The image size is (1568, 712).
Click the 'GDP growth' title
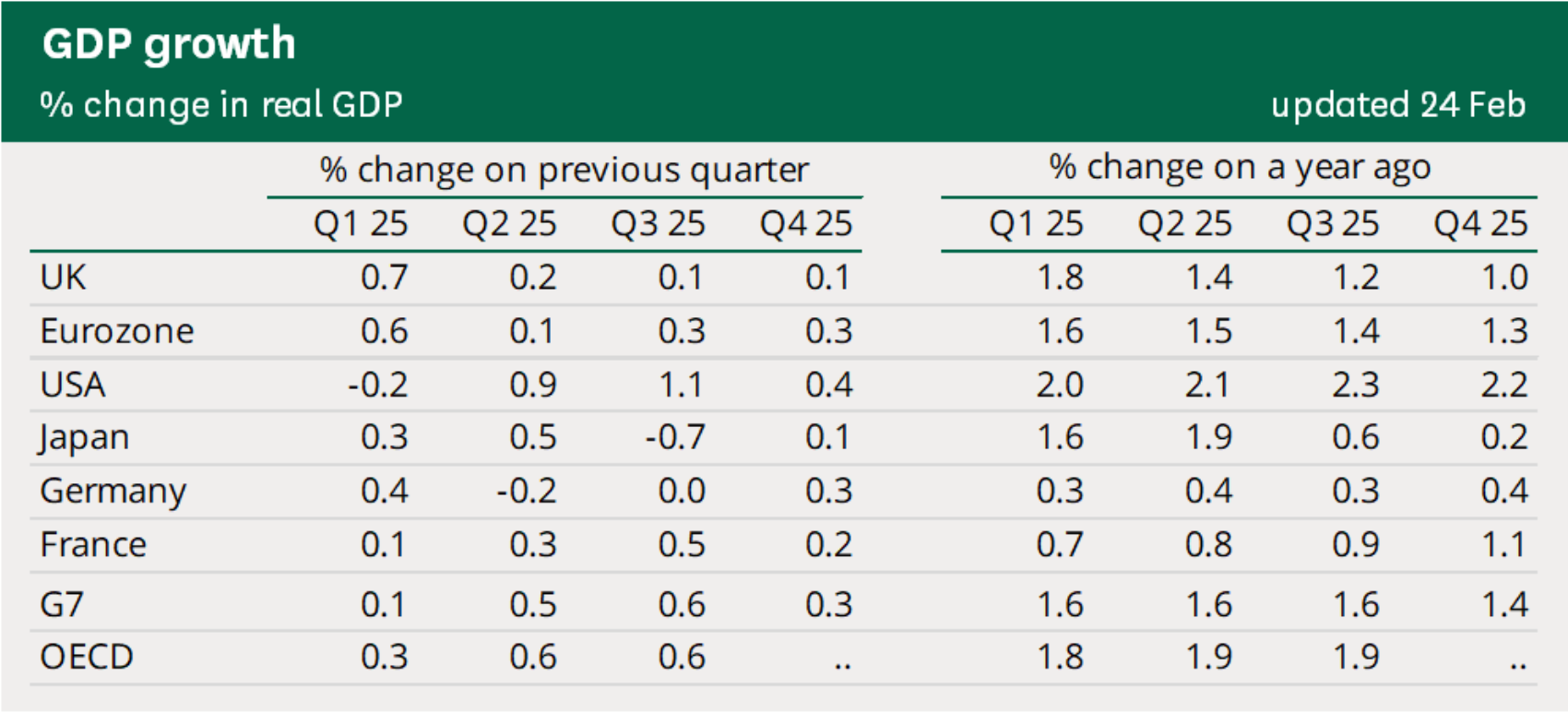169,44
